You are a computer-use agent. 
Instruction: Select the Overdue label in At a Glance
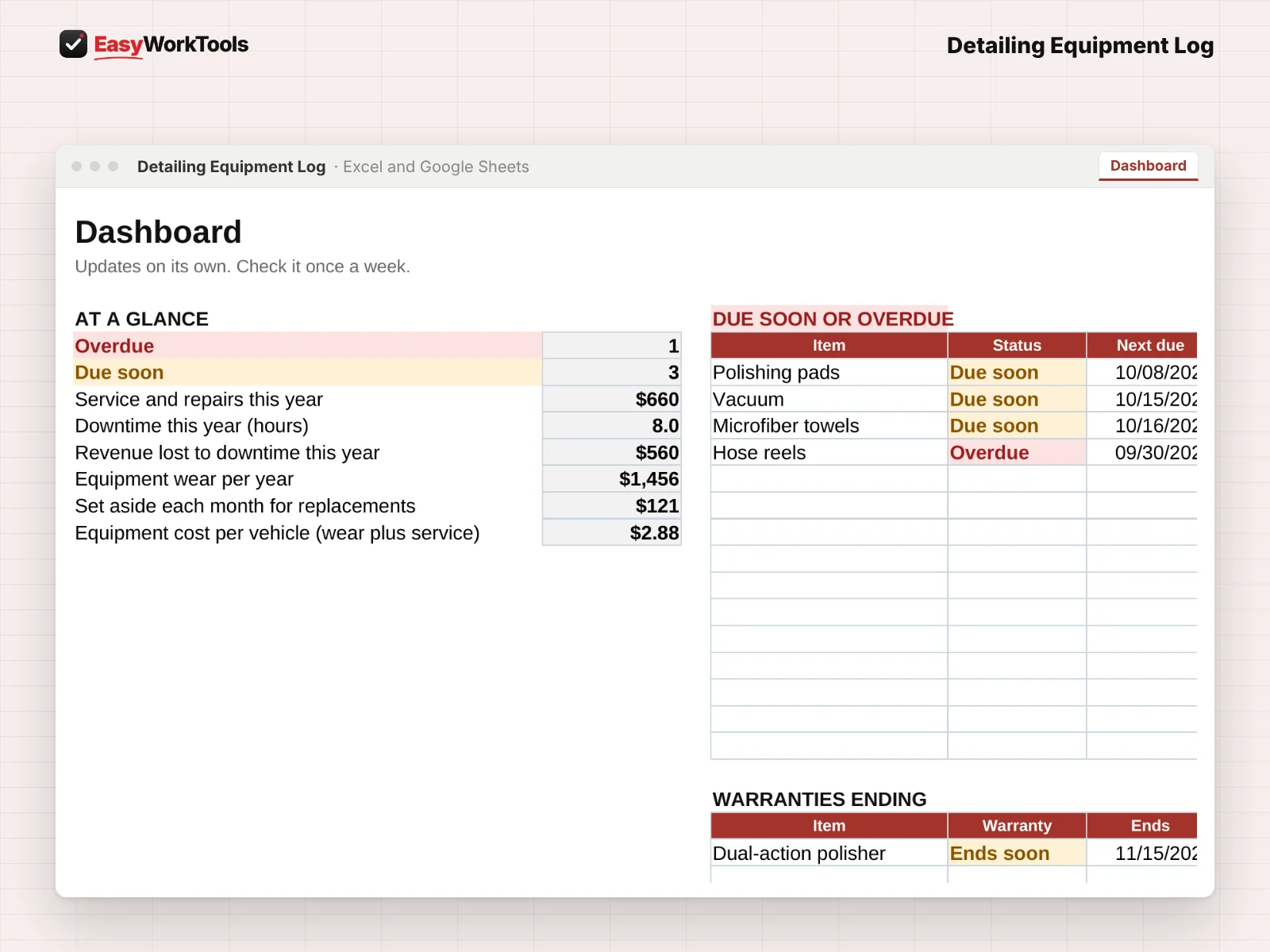tap(308, 346)
